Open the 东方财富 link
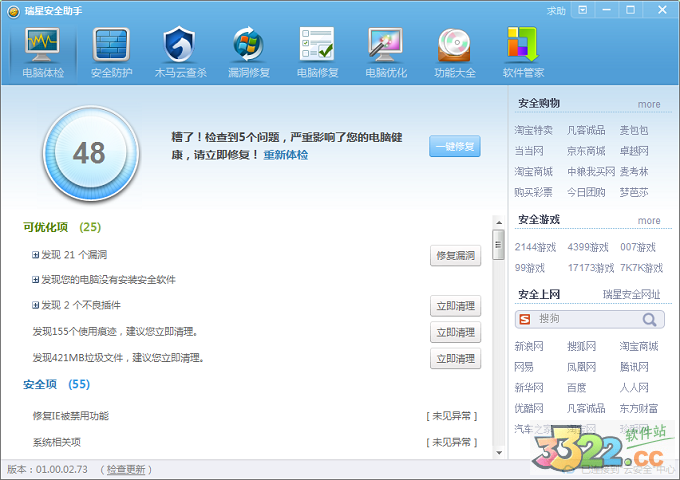Image resolution: width=680 pixels, height=480 pixels. 638,408
